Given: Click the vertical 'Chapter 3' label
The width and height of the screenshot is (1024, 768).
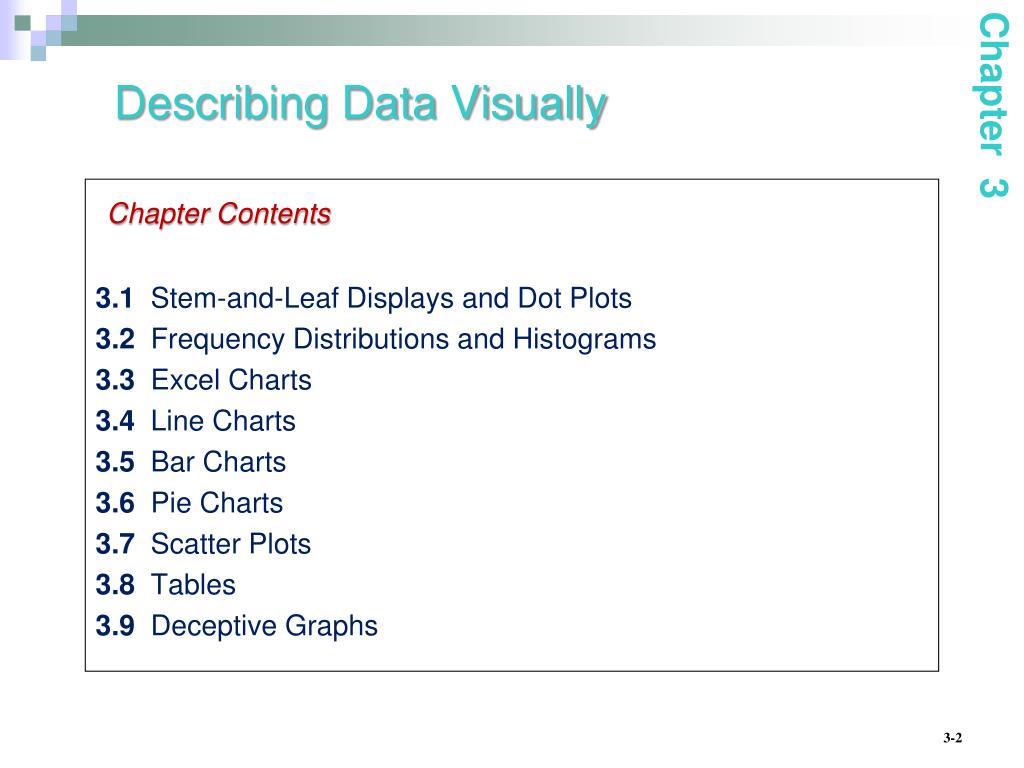Looking at the screenshot, I should (x=993, y=106).
